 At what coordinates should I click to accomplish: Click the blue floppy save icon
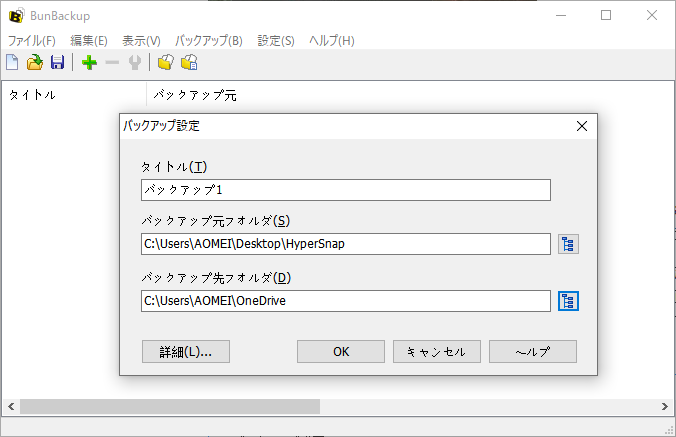tap(57, 63)
